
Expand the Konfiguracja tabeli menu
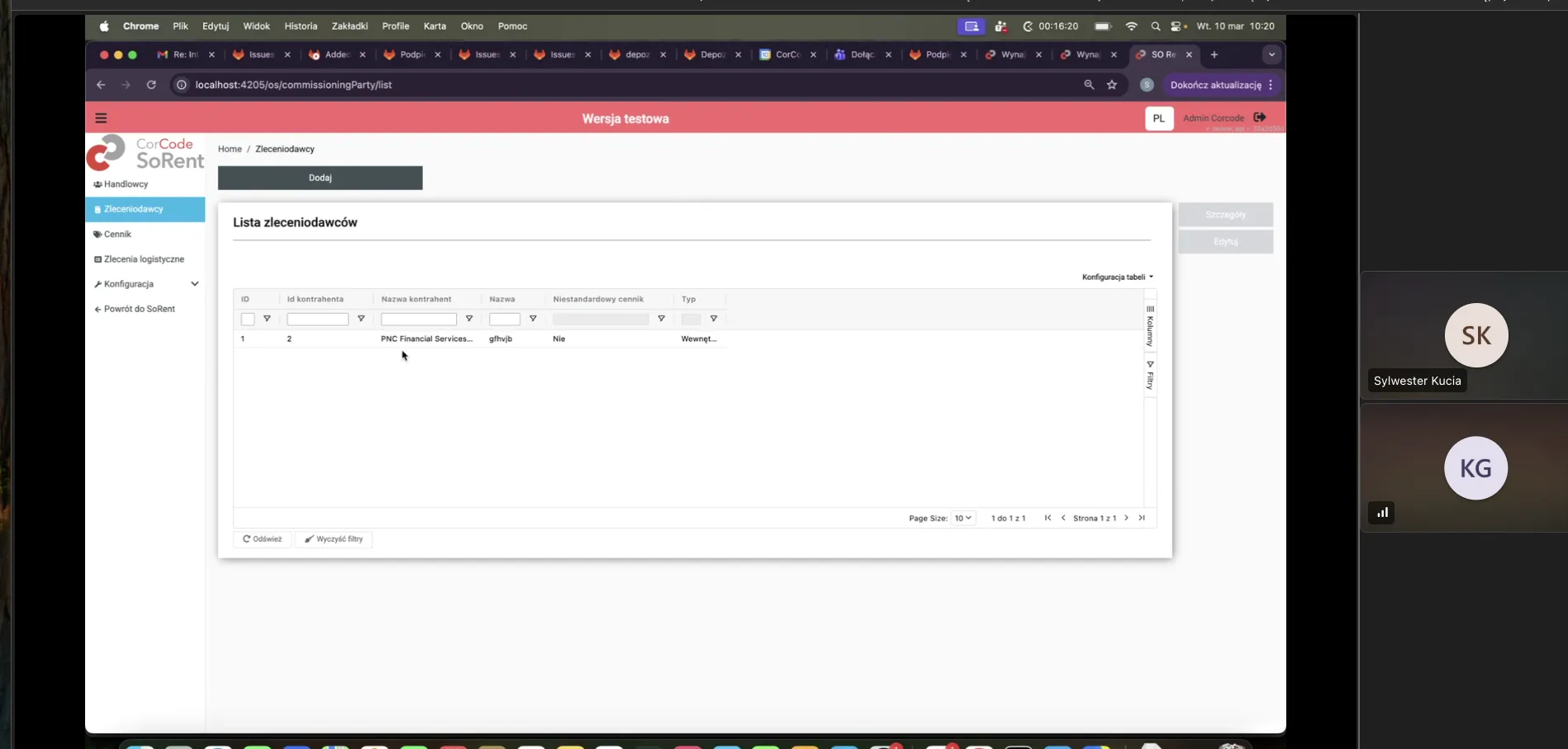[x=1116, y=277]
